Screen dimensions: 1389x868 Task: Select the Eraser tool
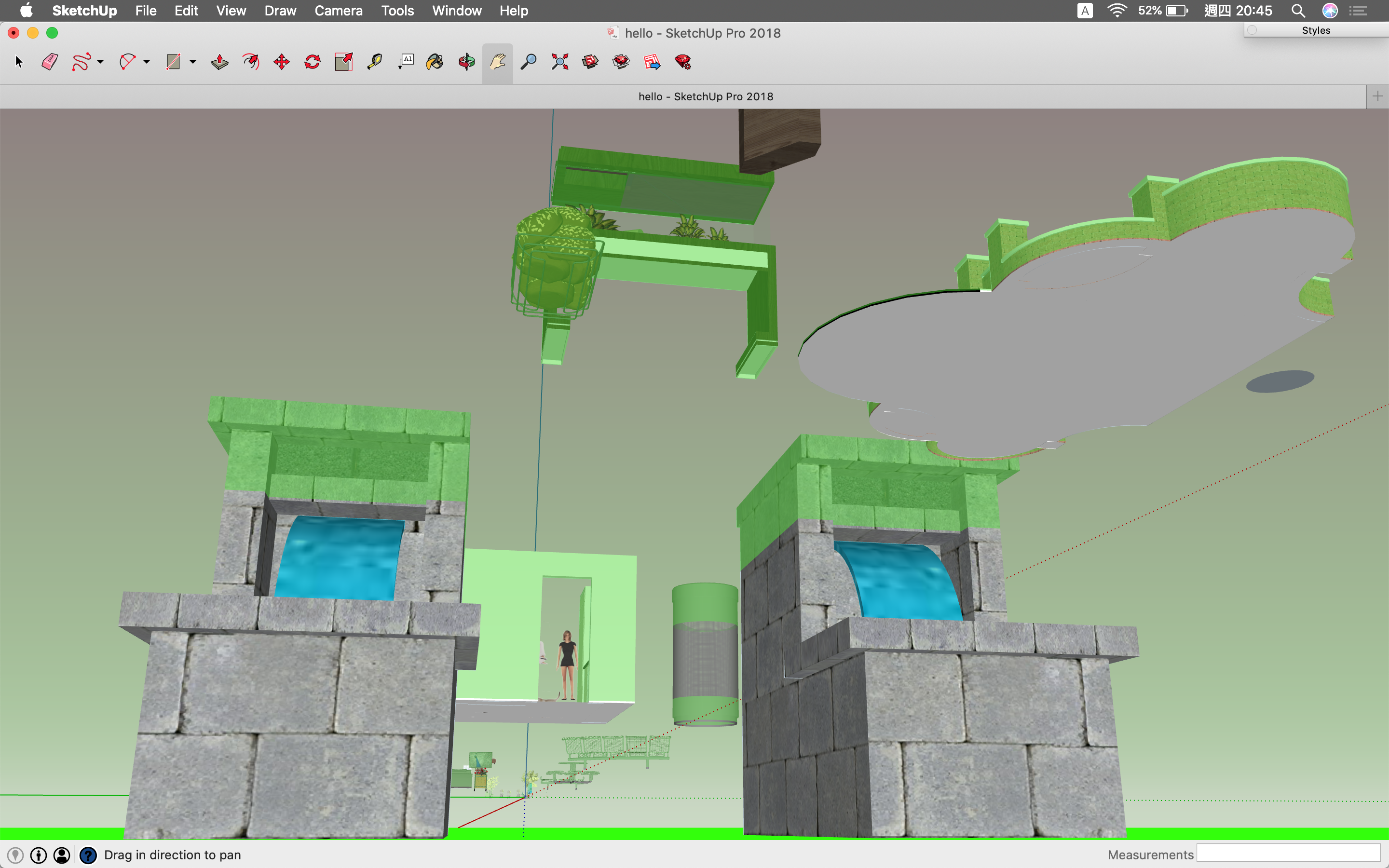tap(50, 62)
